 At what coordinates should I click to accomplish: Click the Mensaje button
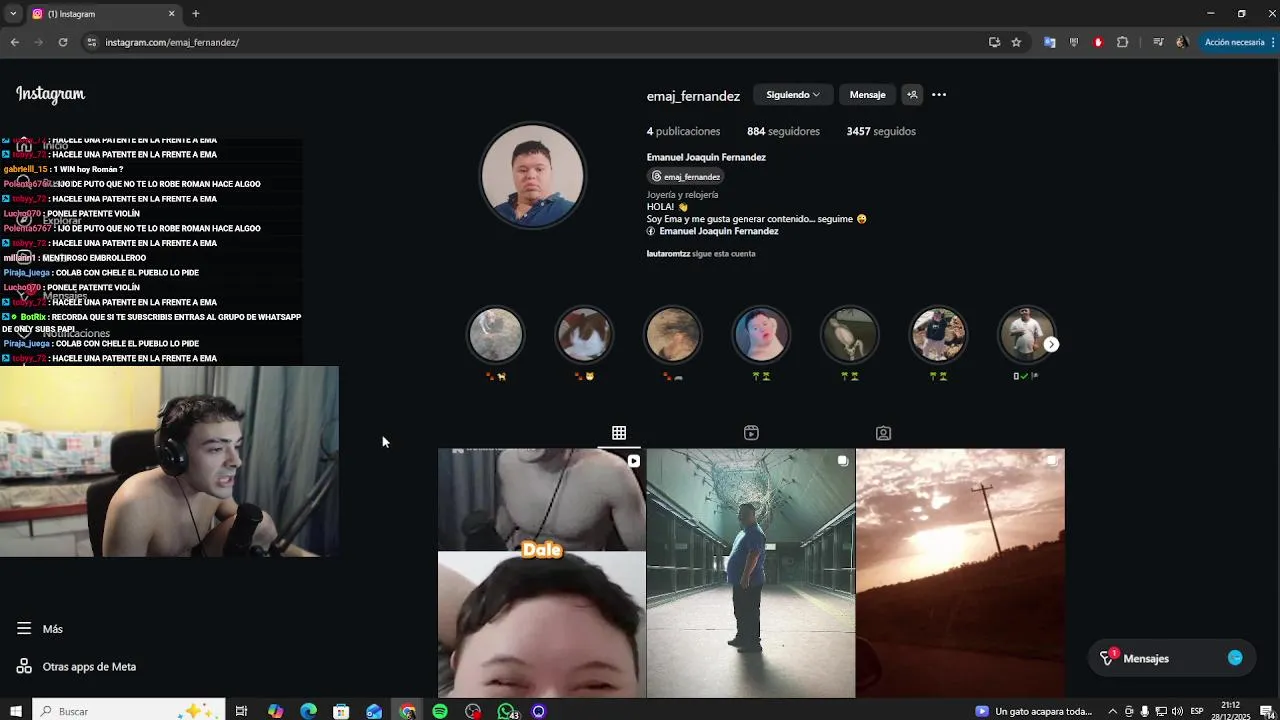867,95
